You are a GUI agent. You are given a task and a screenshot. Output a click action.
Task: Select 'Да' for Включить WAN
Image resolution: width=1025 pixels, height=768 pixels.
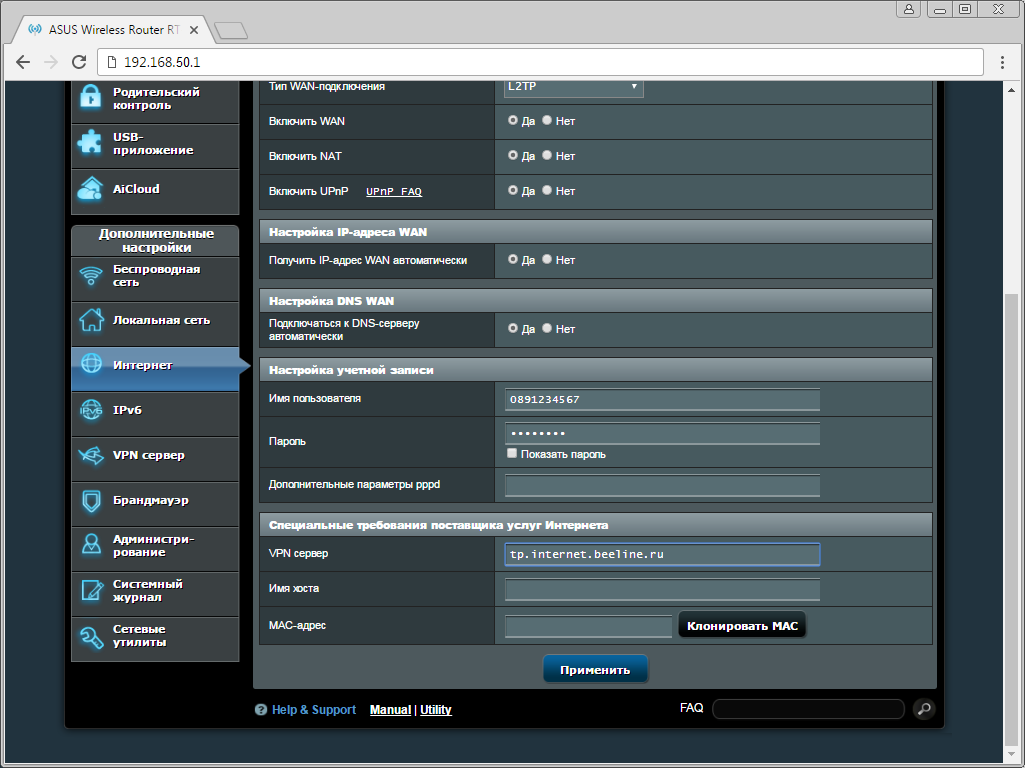tap(512, 120)
